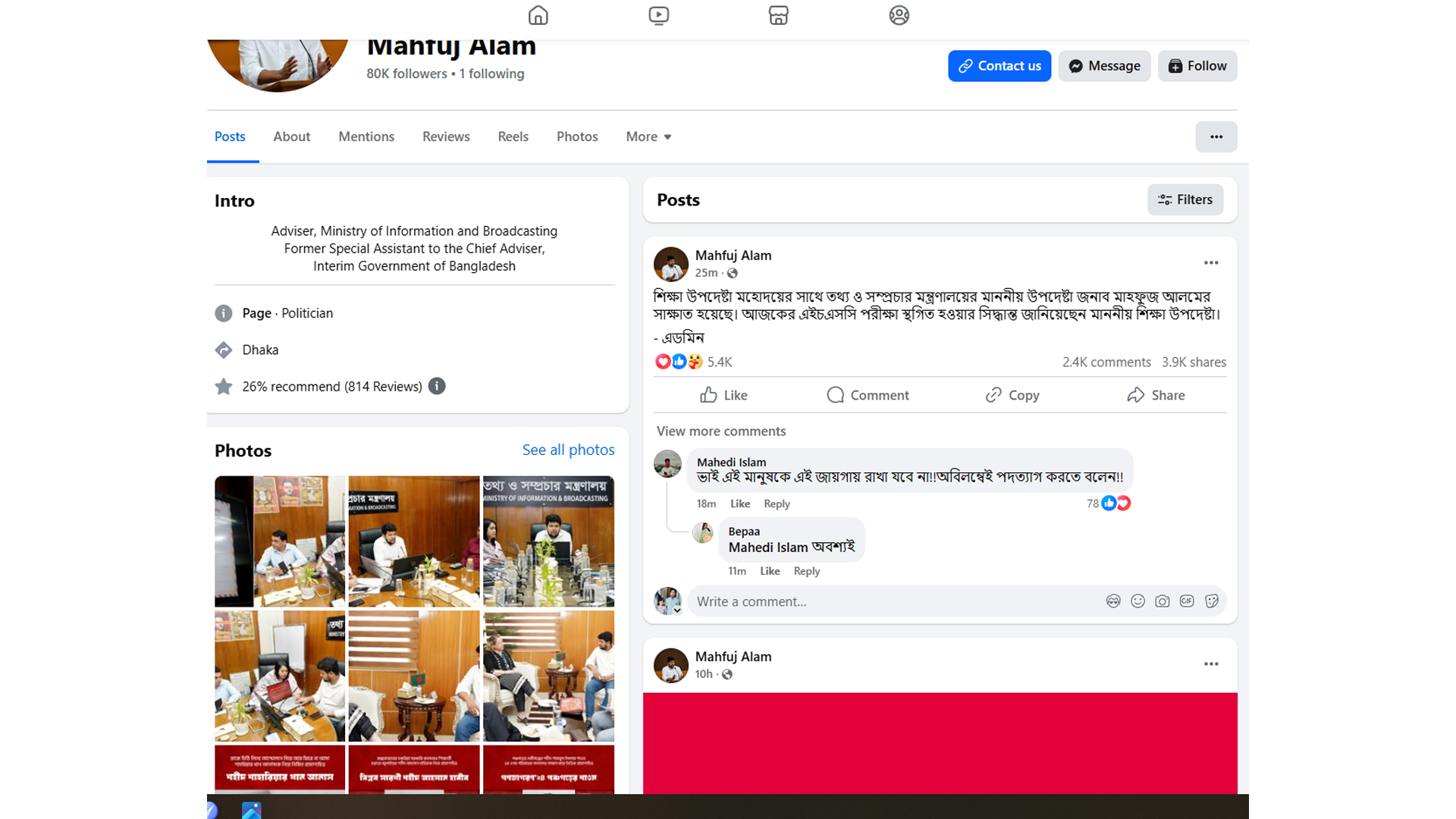Open options menu of the 25m post
Viewport: 1456px width, 819px height.
click(1211, 262)
